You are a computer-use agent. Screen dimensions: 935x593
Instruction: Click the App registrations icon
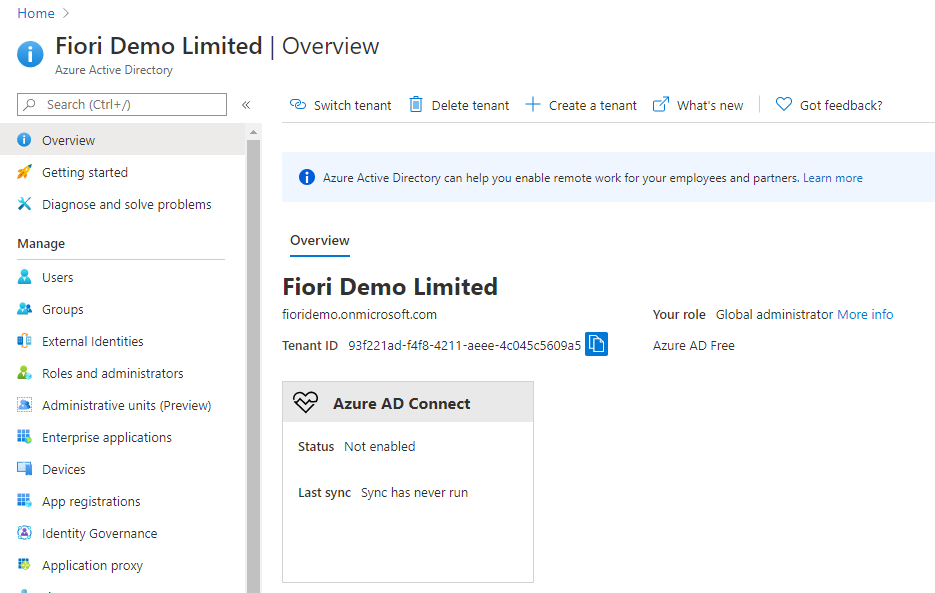pos(24,501)
